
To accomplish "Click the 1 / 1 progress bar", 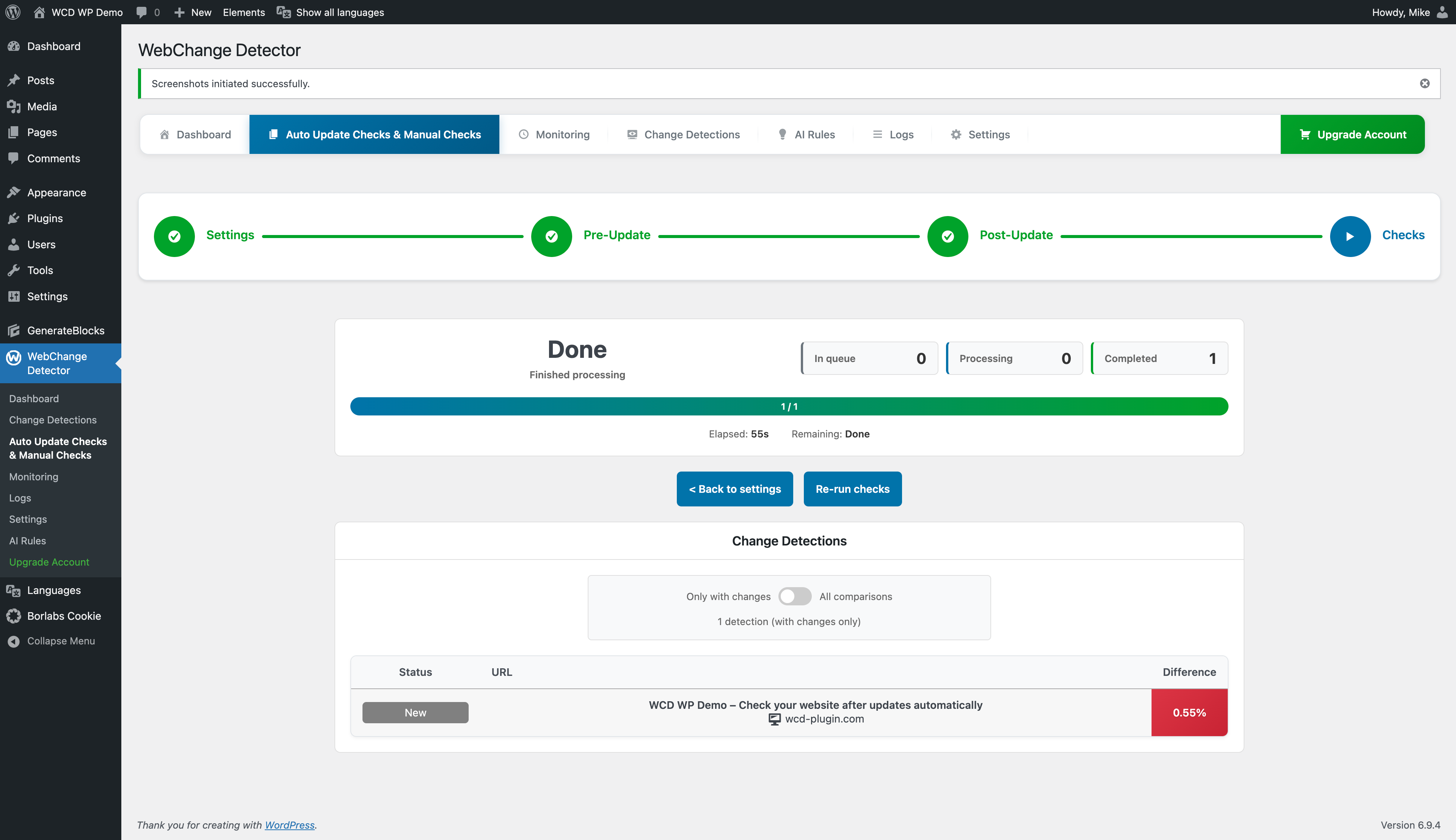I will pyautogui.click(x=789, y=406).
